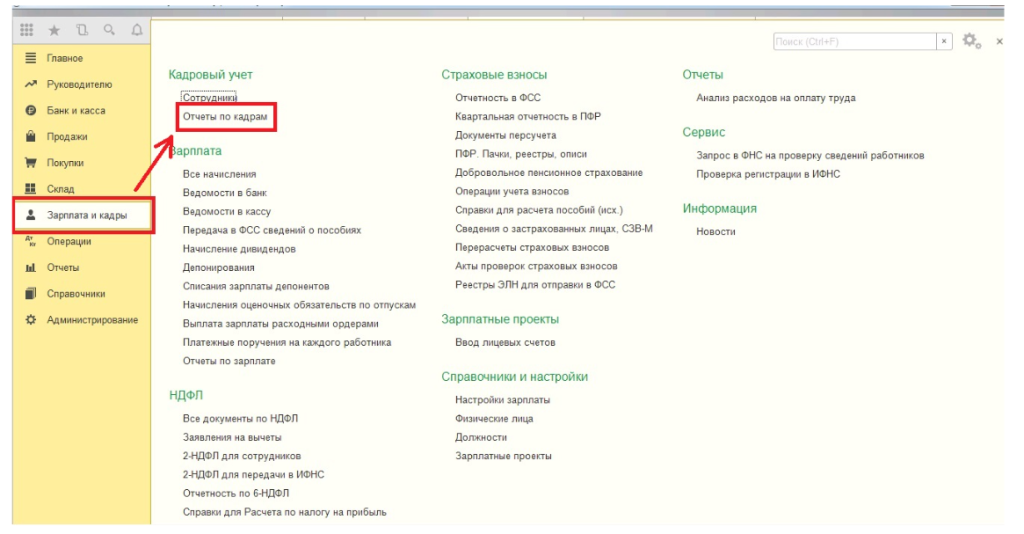Open Отчеты по кадрам link

(225, 116)
